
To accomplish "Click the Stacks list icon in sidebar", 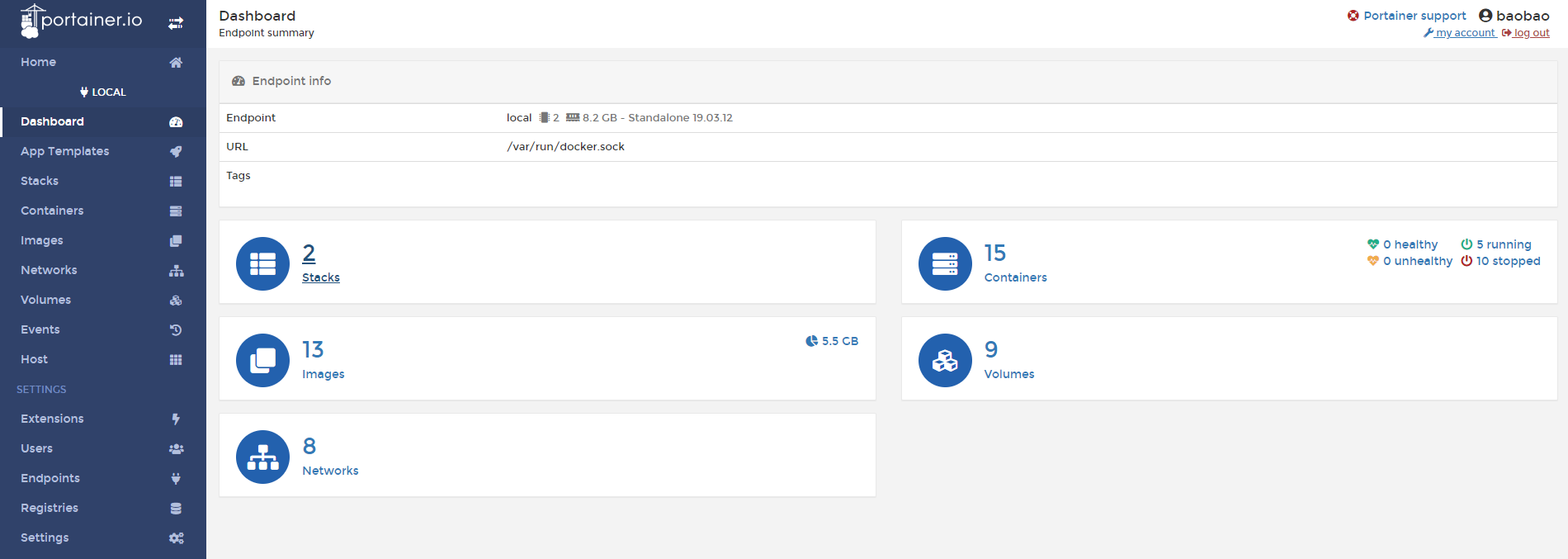I will (176, 182).
